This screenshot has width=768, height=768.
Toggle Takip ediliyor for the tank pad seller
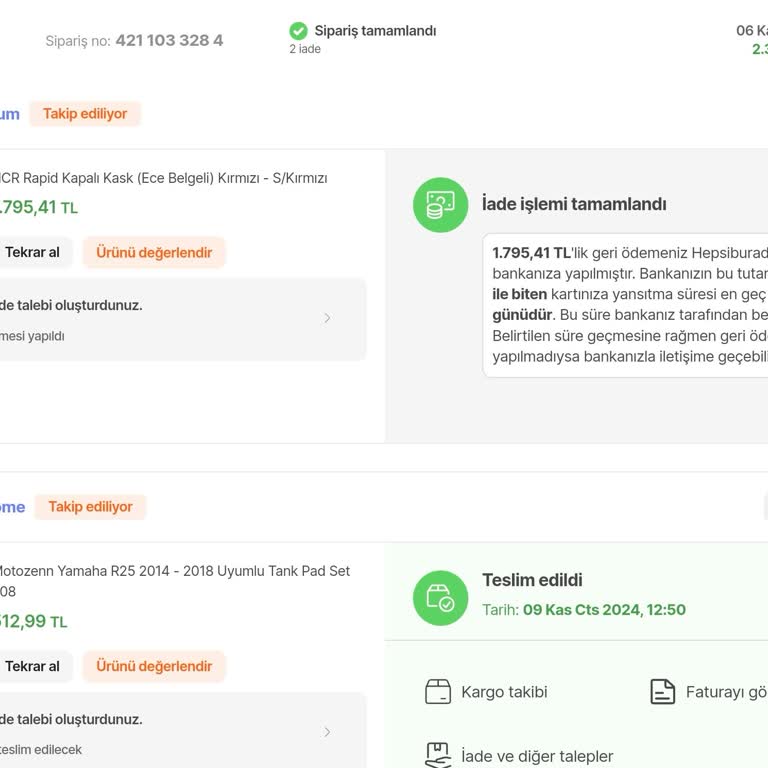click(90, 507)
